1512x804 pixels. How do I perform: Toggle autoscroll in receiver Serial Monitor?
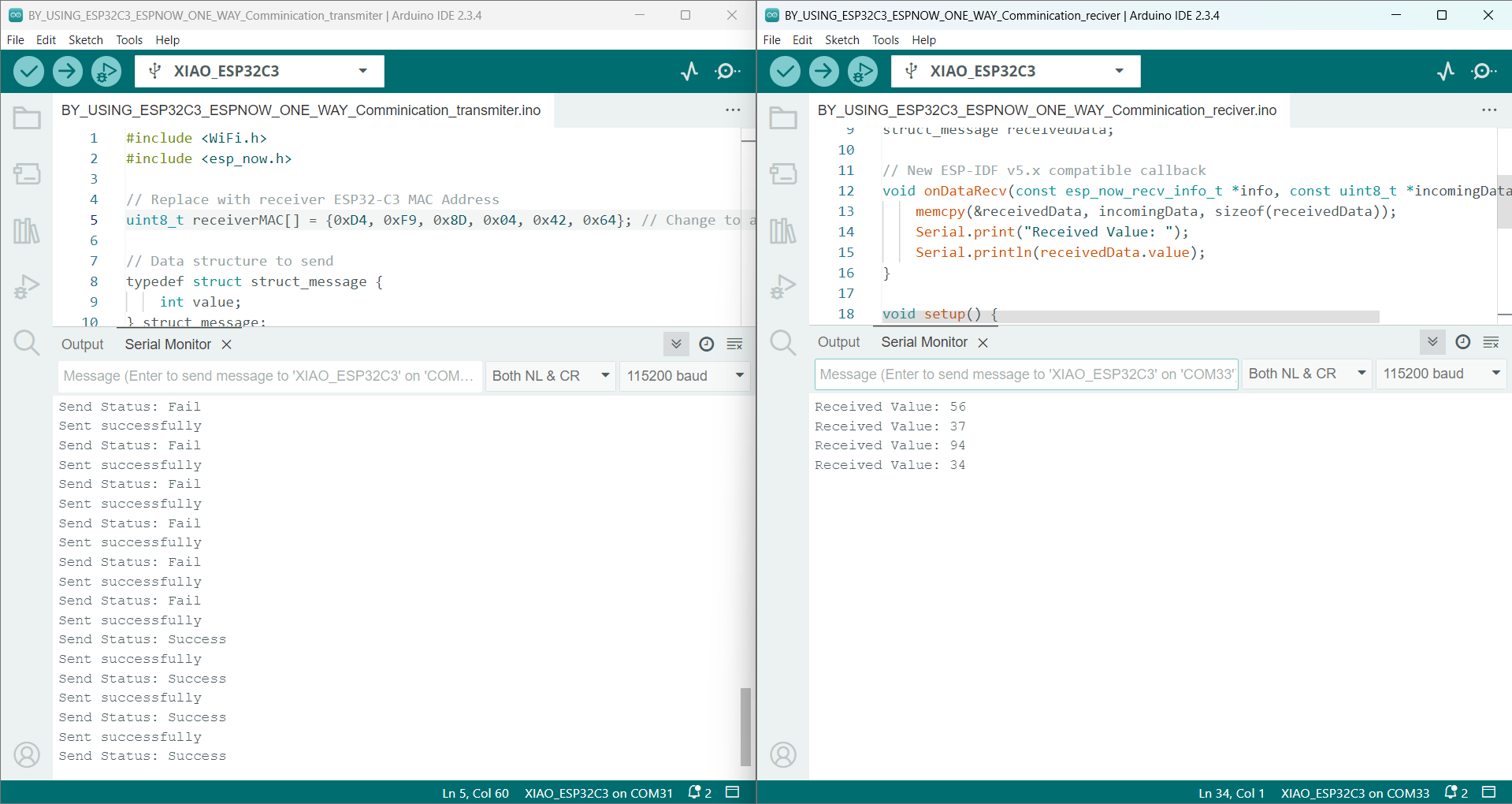point(1432,342)
